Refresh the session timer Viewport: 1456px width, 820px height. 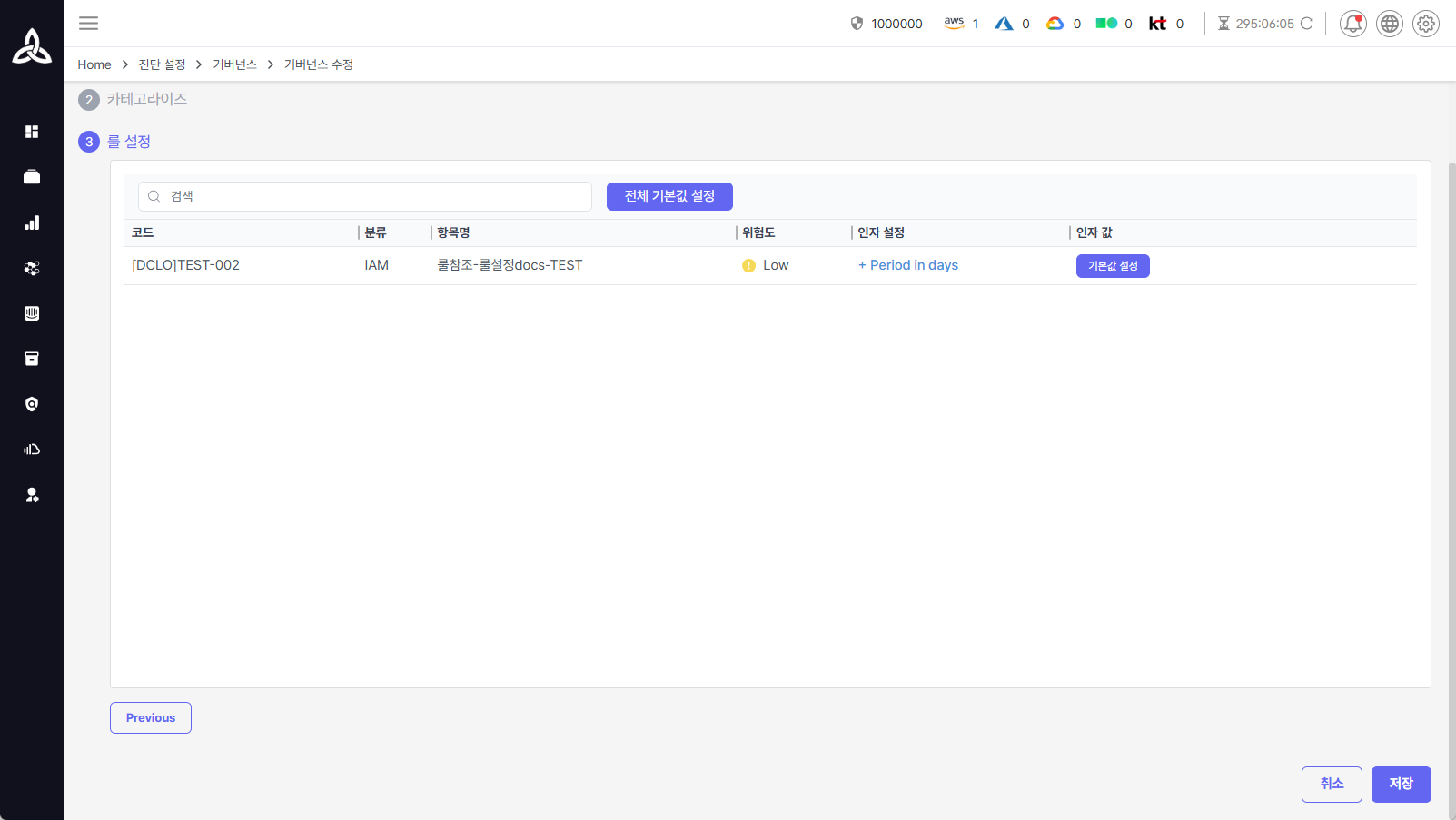click(x=1307, y=24)
